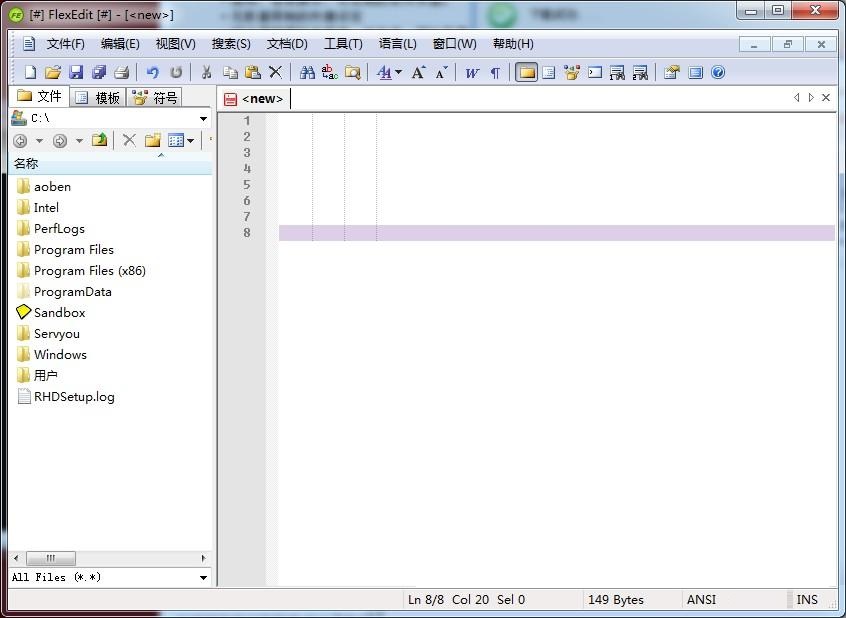This screenshot has width=846, height=618.
Task: Open the All Files (*.*) filter dropdown
Action: pos(203,577)
